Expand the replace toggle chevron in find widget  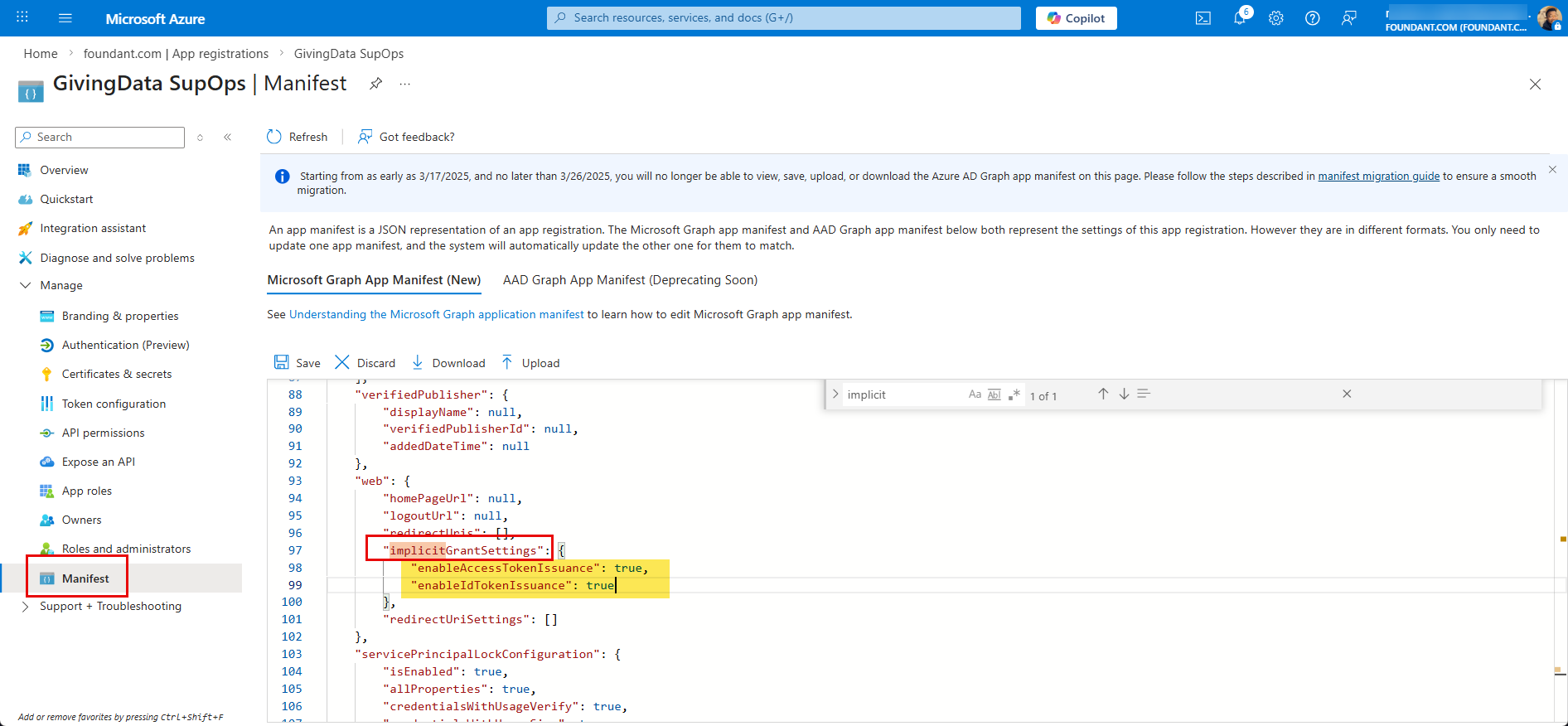click(835, 394)
